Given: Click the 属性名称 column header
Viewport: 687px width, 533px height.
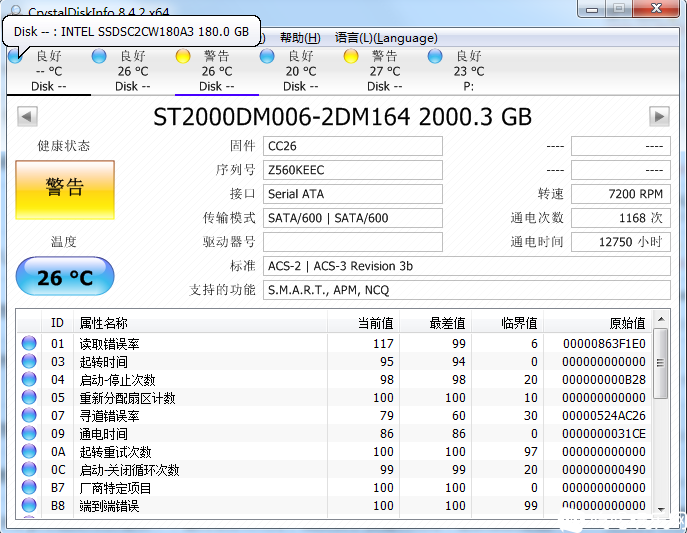Looking at the screenshot, I should click(200, 323).
